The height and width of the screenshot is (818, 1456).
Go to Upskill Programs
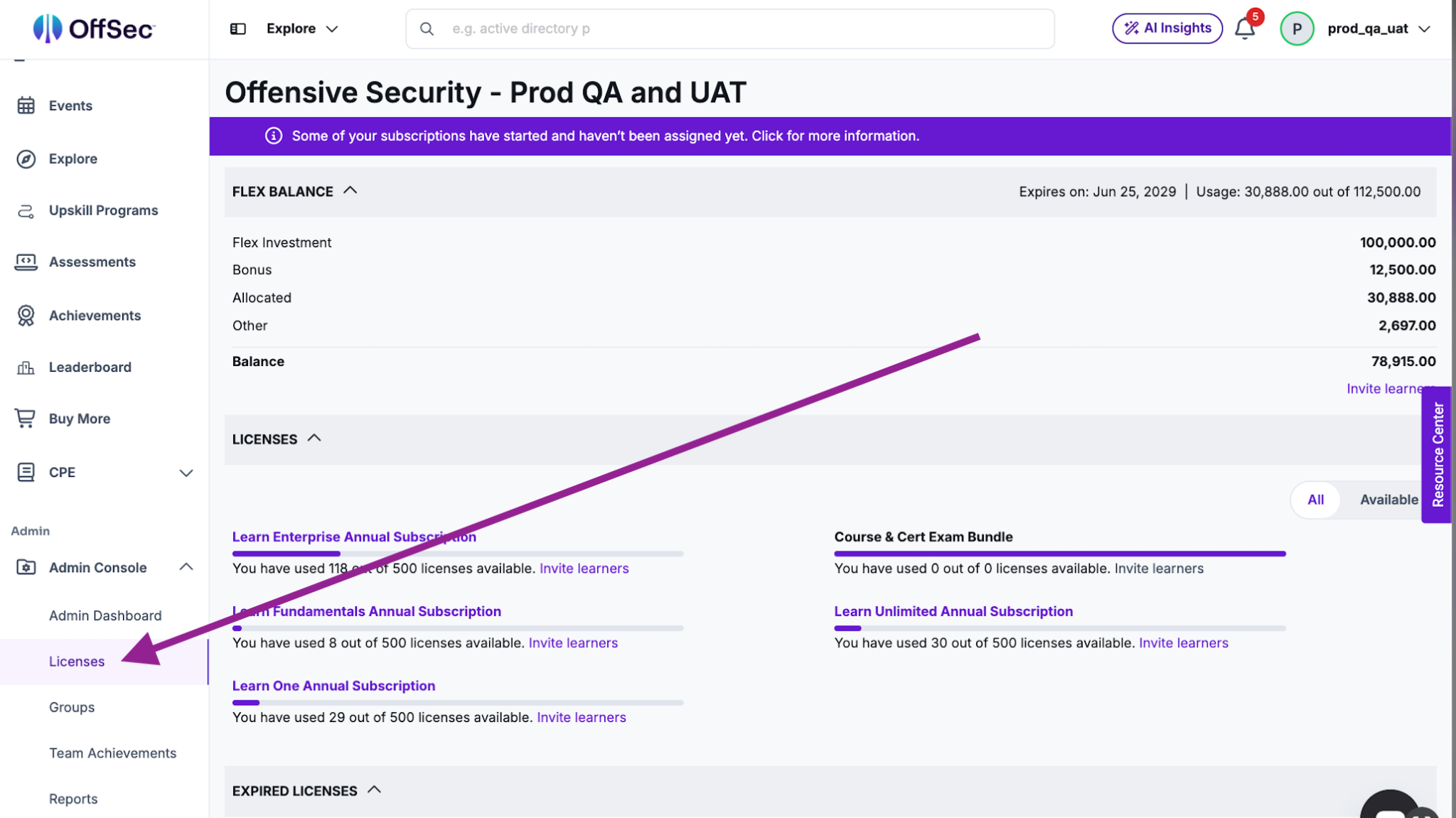pyautogui.click(x=104, y=210)
